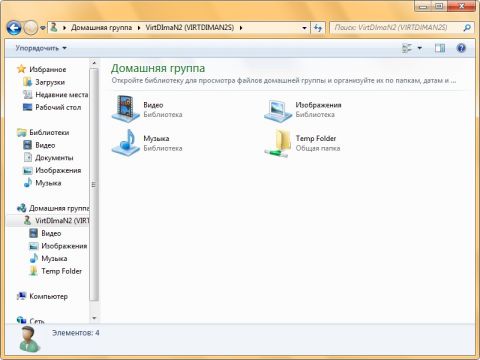This screenshot has width=480, height=360.
Task: Click the navigation pane scrollbar thumb
Action: click(x=94, y=185)
